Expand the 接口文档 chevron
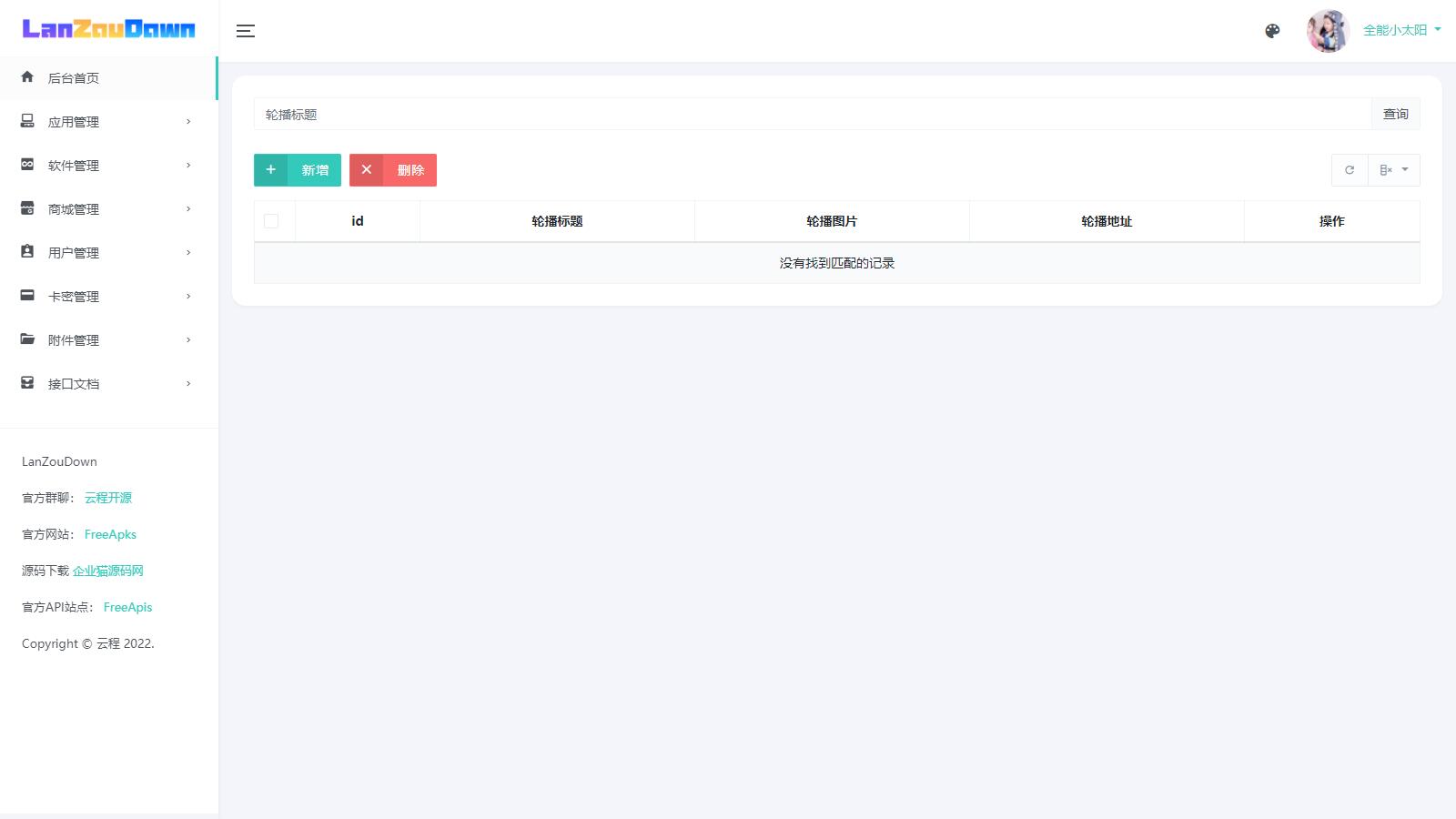1456x819 pixels. click(x=188, y=384)
